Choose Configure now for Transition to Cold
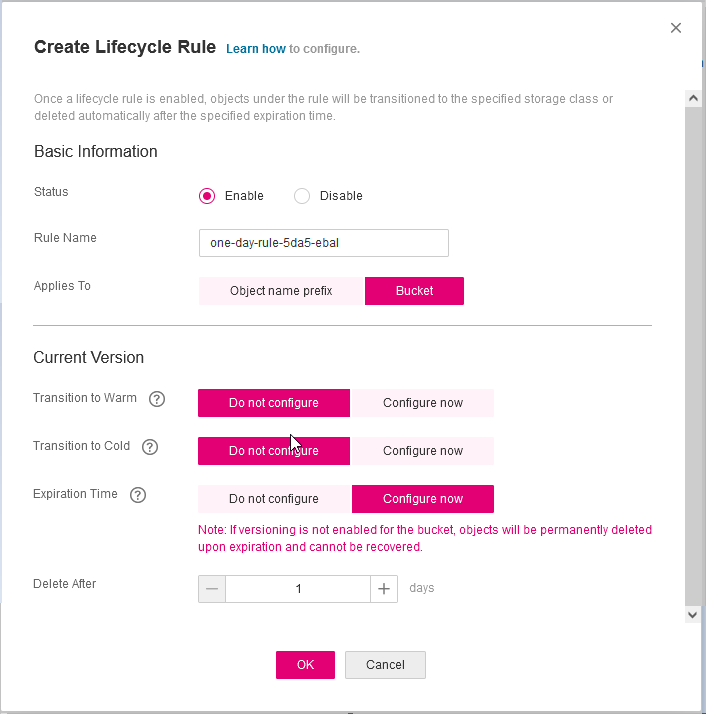Screen dimensions: 706x714 pos(422,451)
